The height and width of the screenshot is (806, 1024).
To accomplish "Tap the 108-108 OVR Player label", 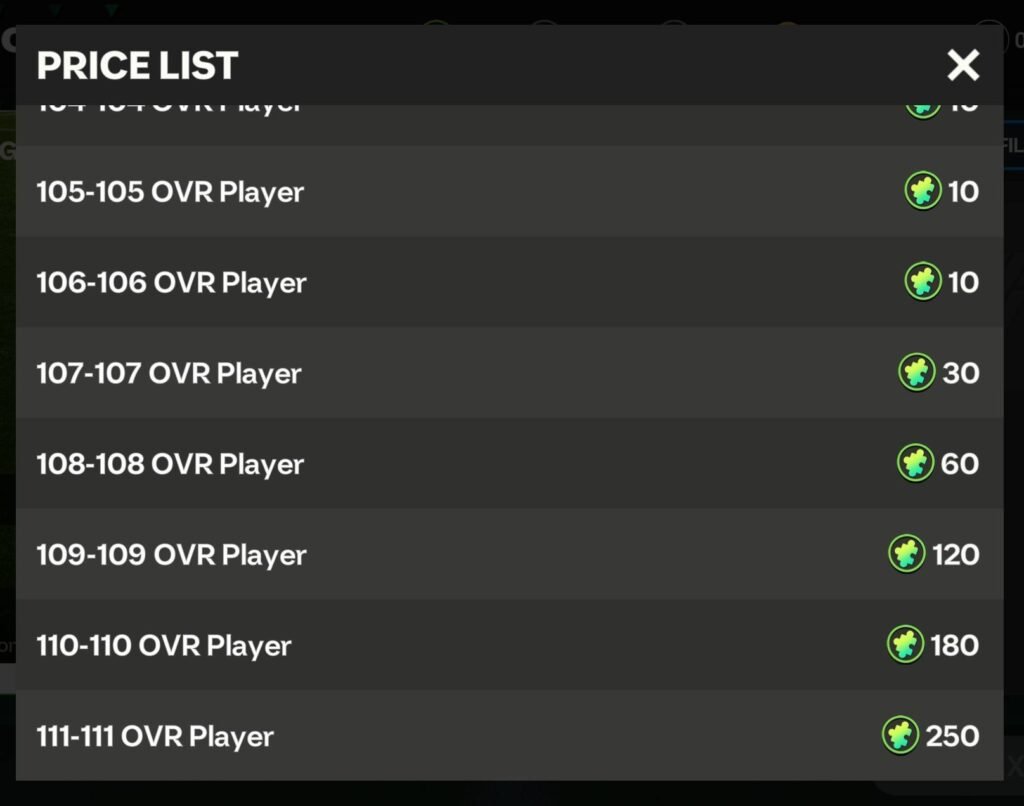I will click(170, 465).
